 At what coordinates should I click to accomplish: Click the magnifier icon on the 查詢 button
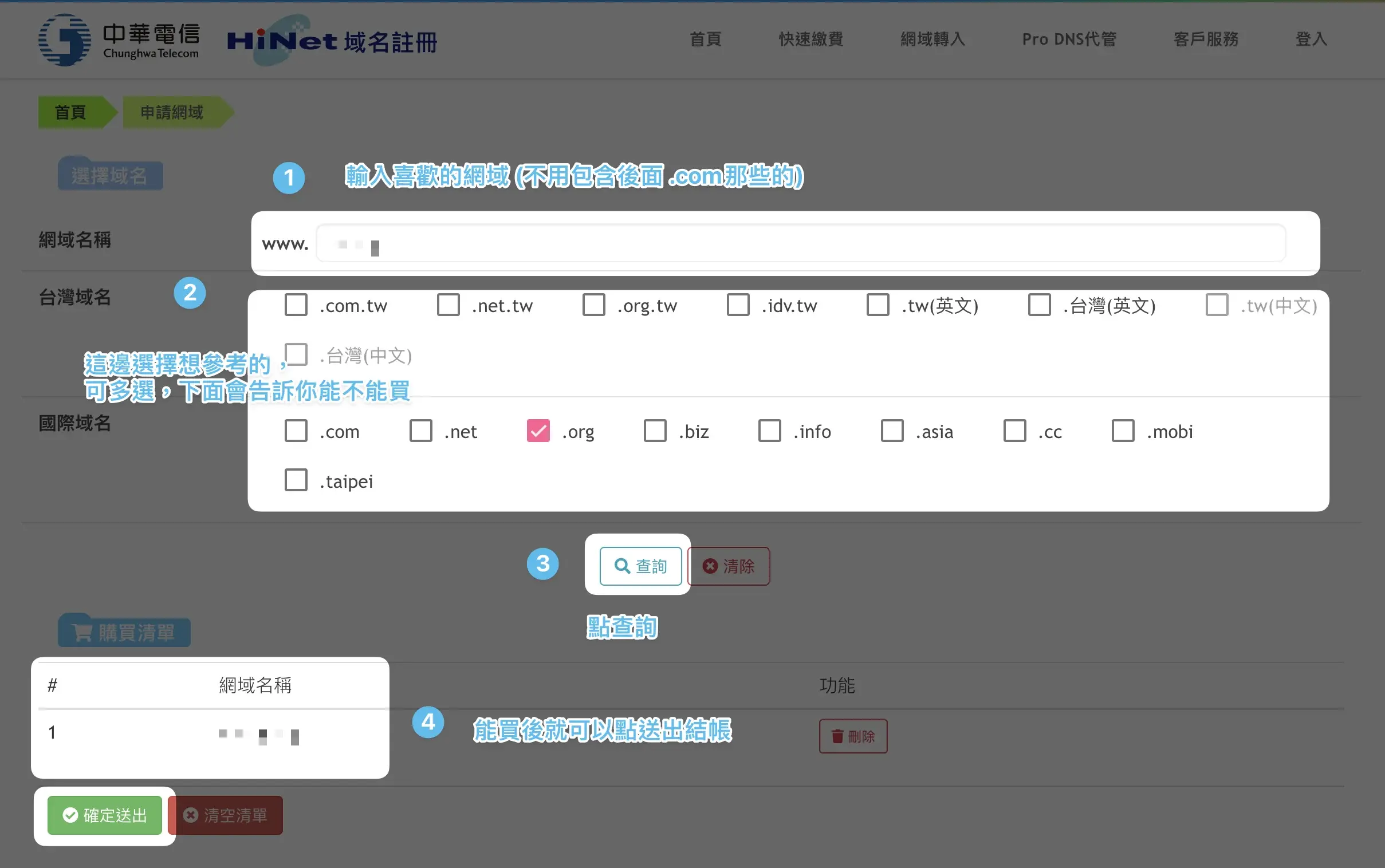pyautogui.click(x=622, y=566)
